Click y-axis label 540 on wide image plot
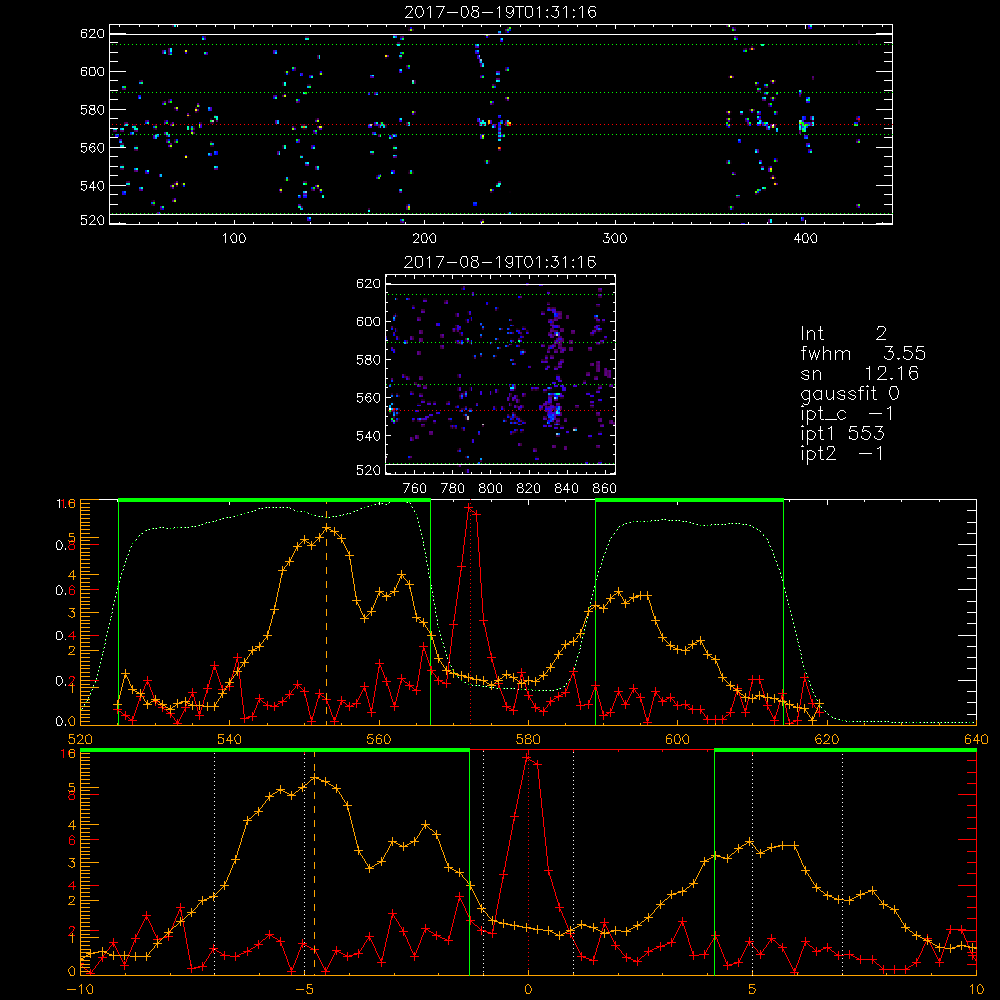Image resolution: width=1000 pixels, height=1000 pixels. (92, 186)
